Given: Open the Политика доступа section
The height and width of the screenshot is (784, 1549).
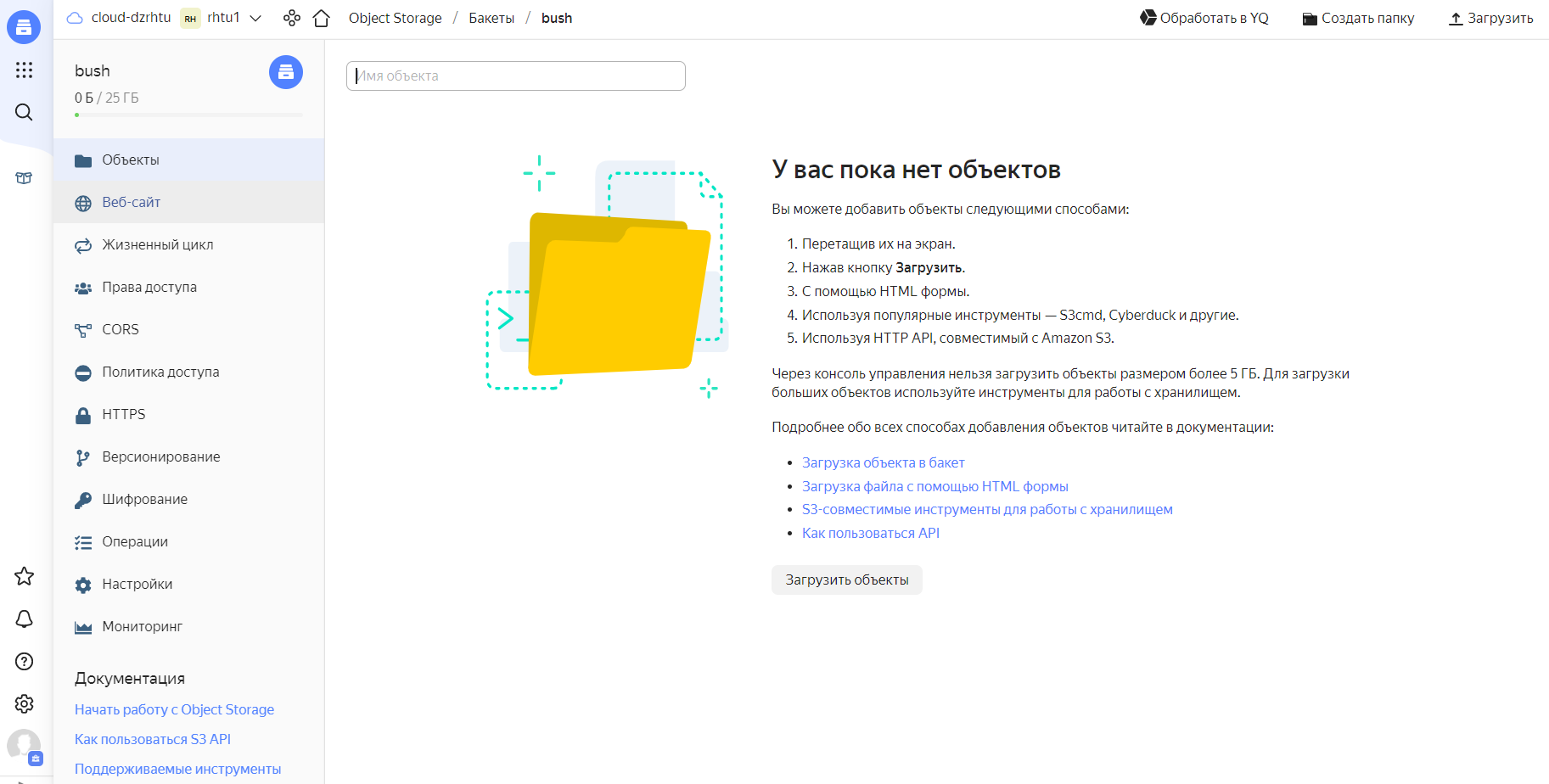Looking at the screenshot, I should pos(188,372).
